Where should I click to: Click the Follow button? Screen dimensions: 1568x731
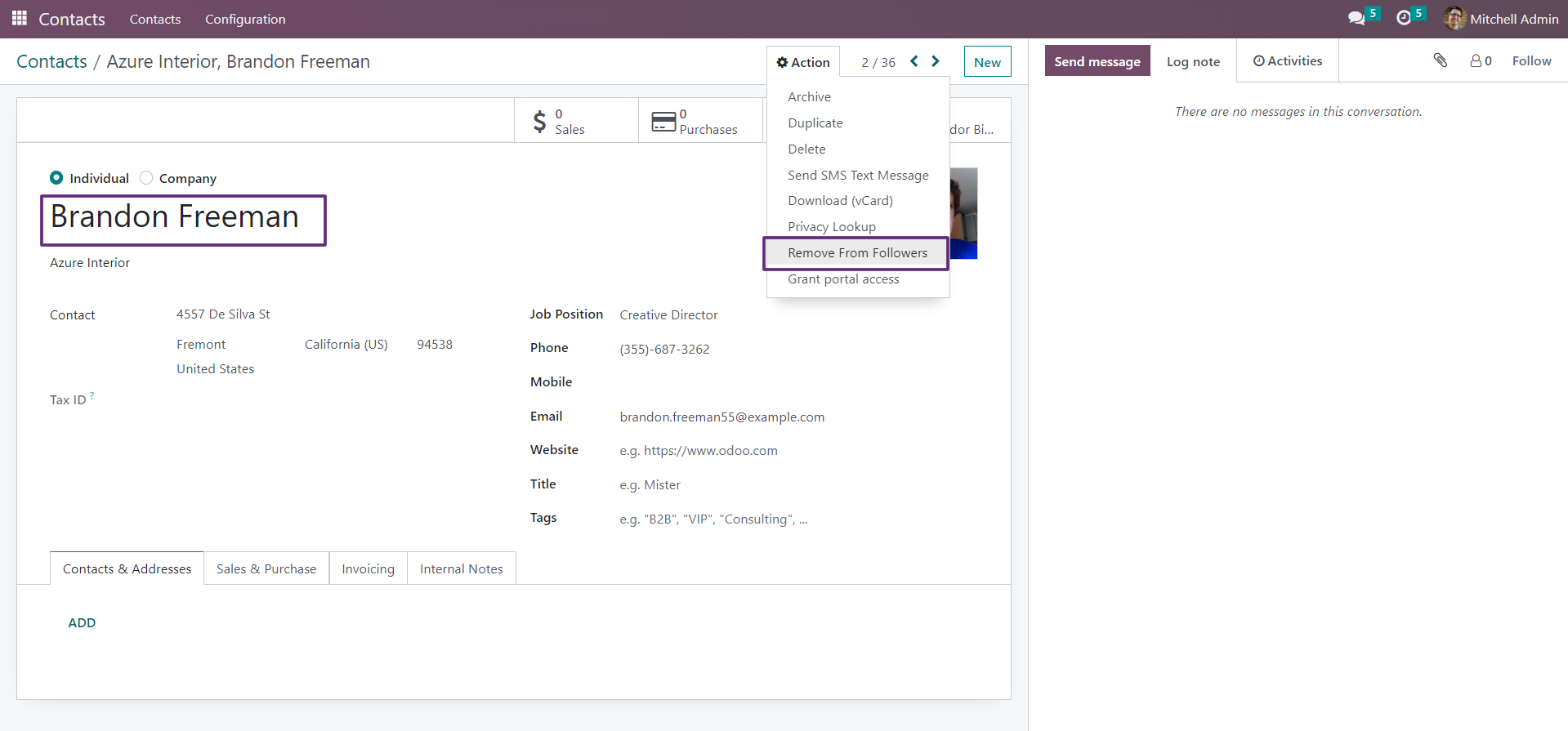[x=1531, y=61]
